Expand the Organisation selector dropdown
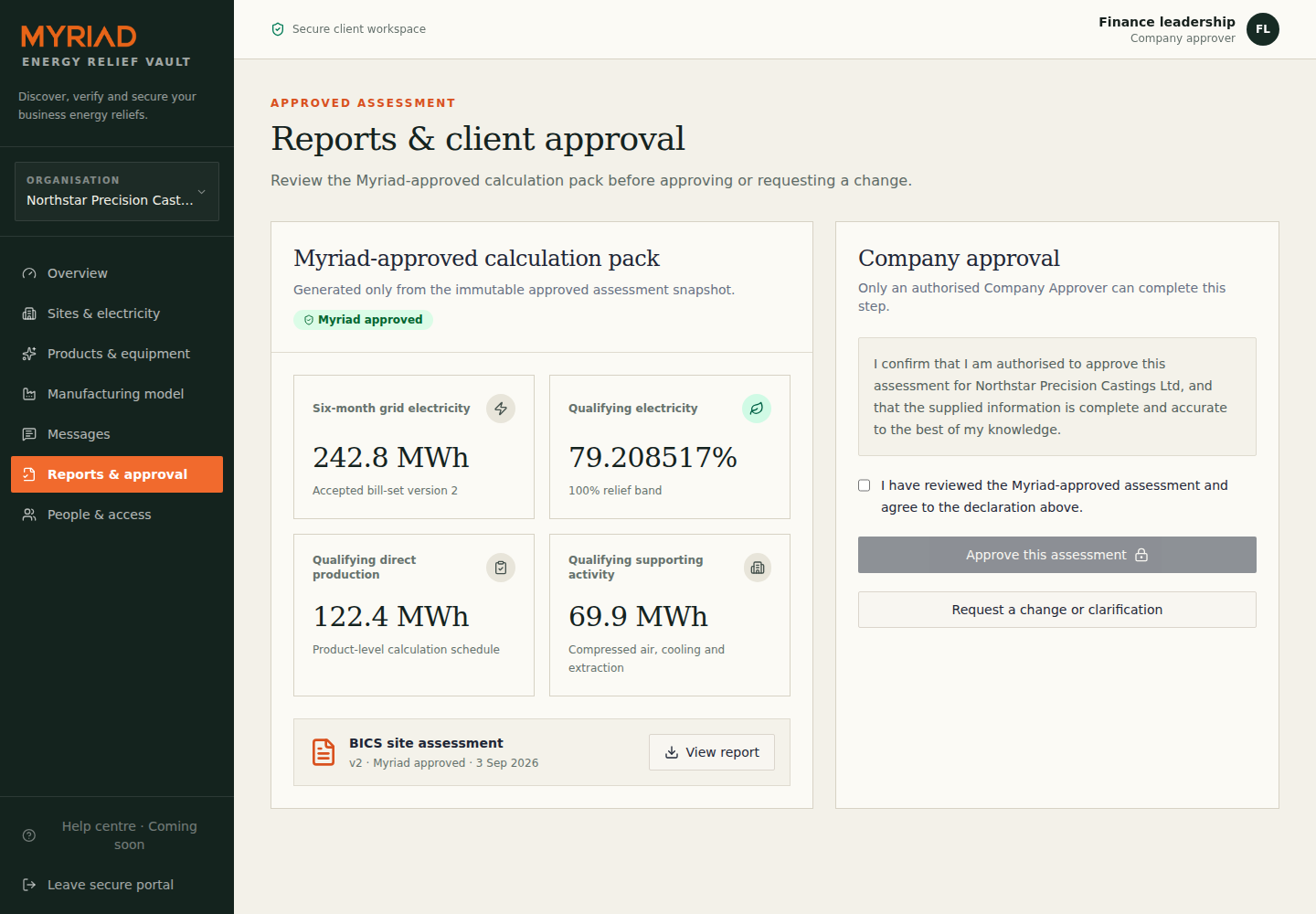The width and height of the screenshot is (1316, 914). (x=117, y=191)
